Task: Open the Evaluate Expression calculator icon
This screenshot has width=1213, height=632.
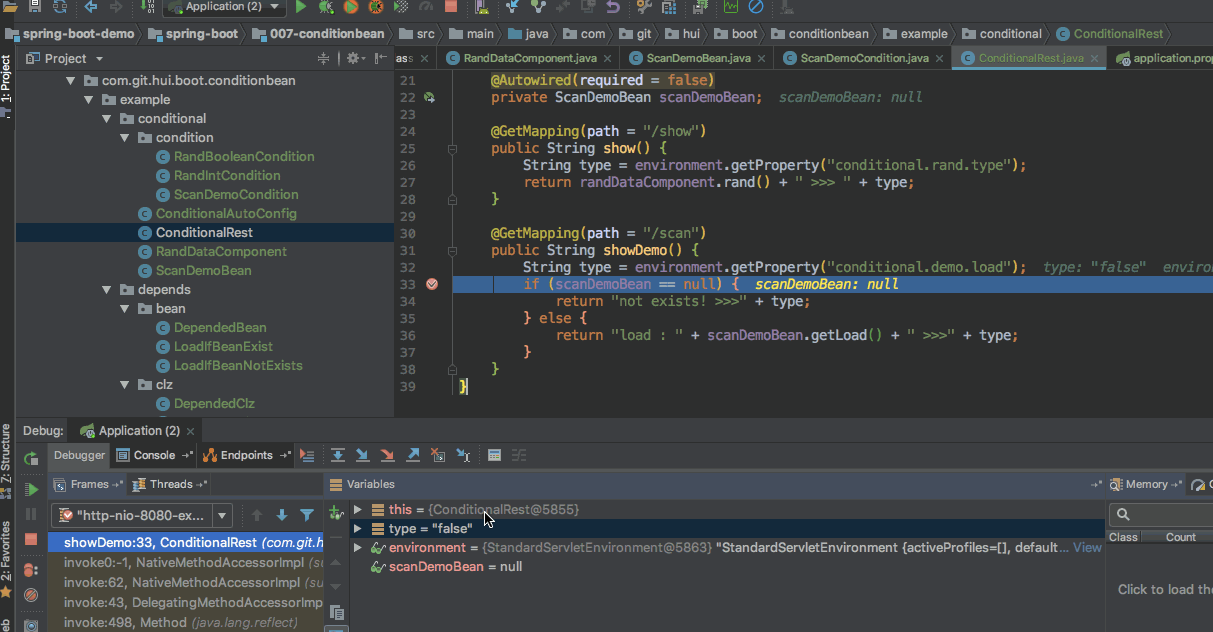Action: click(494, 455)
